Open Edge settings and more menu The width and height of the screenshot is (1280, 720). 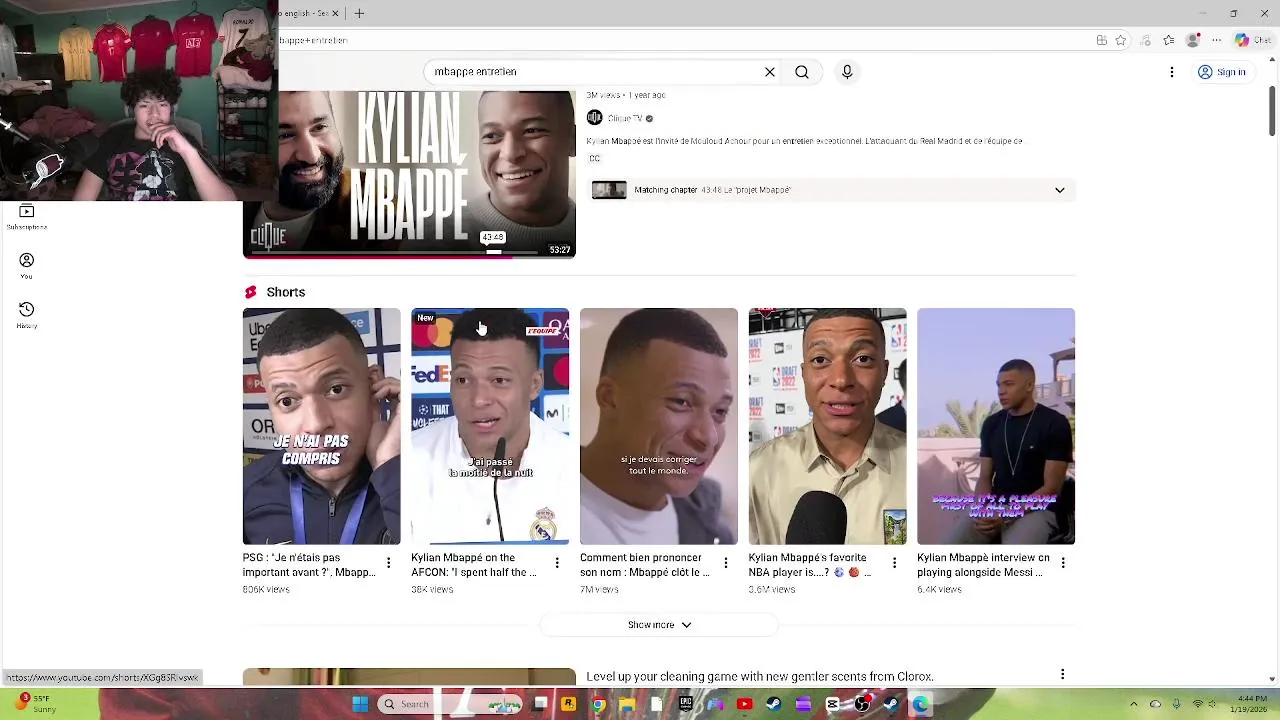tap(1216, 40)
